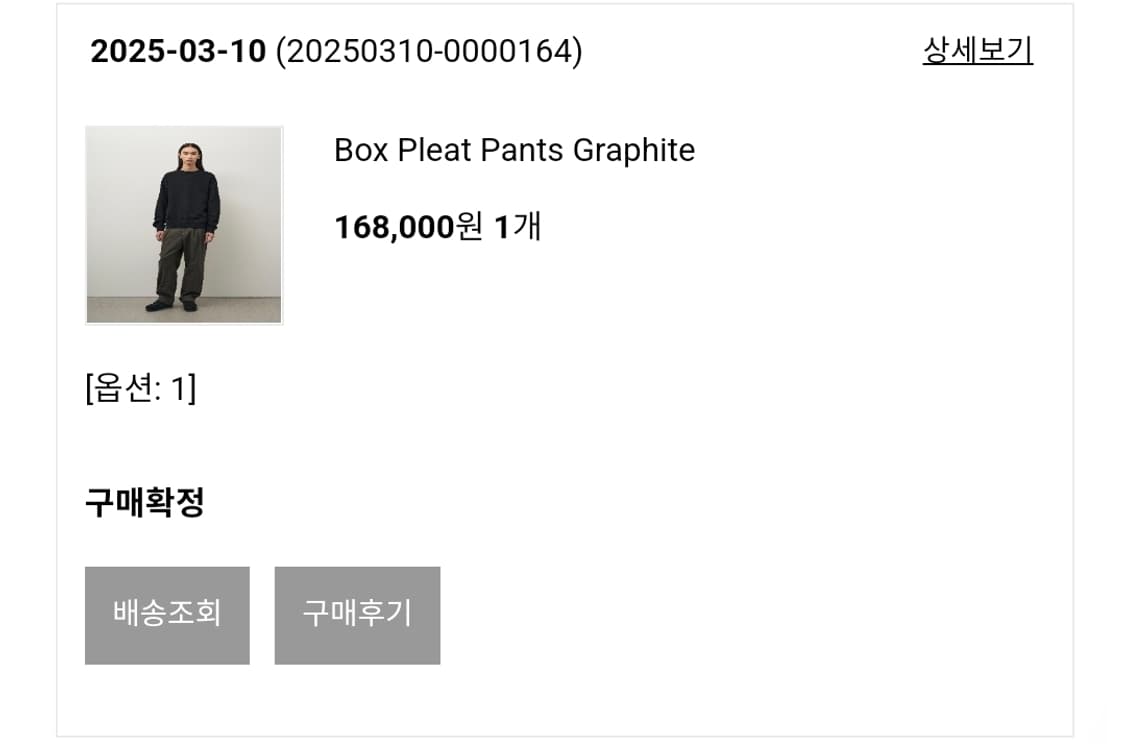Click the [옵션: 1] option text

141,387
